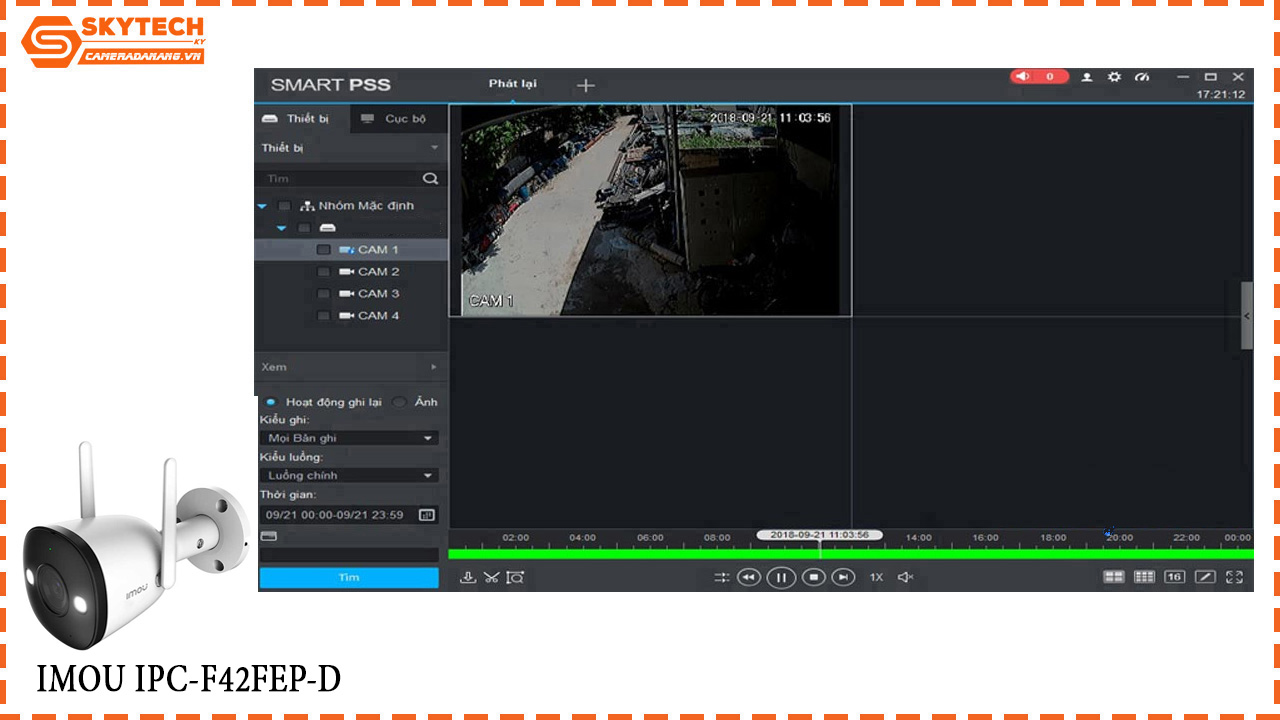
Task: Collapse the Nhóm Mặc định group
Action: pos(263,206)
